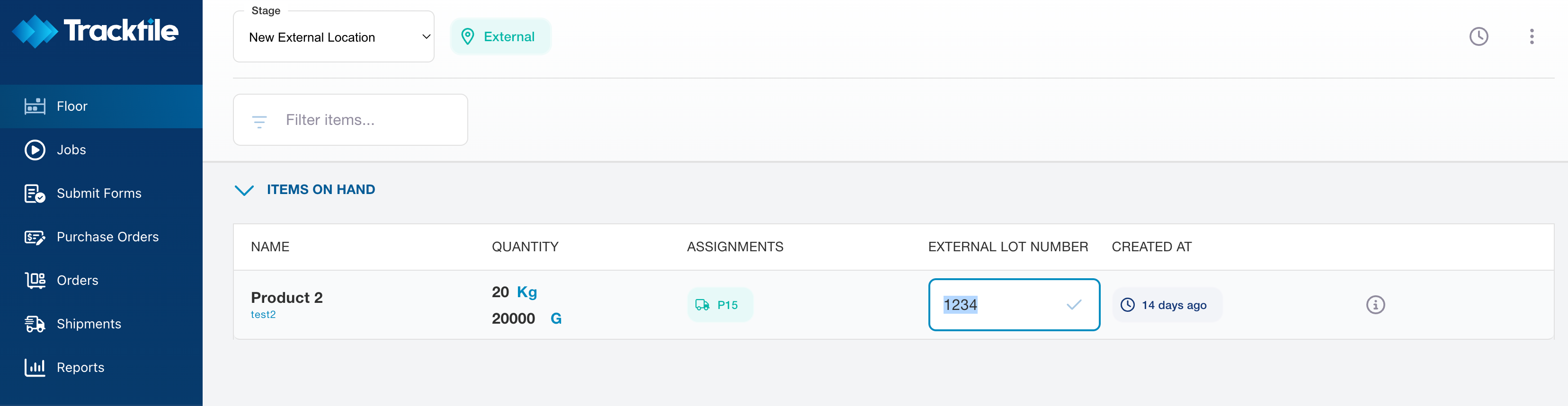
Task: Click the filter lines icon
Action: click(259, 121)
